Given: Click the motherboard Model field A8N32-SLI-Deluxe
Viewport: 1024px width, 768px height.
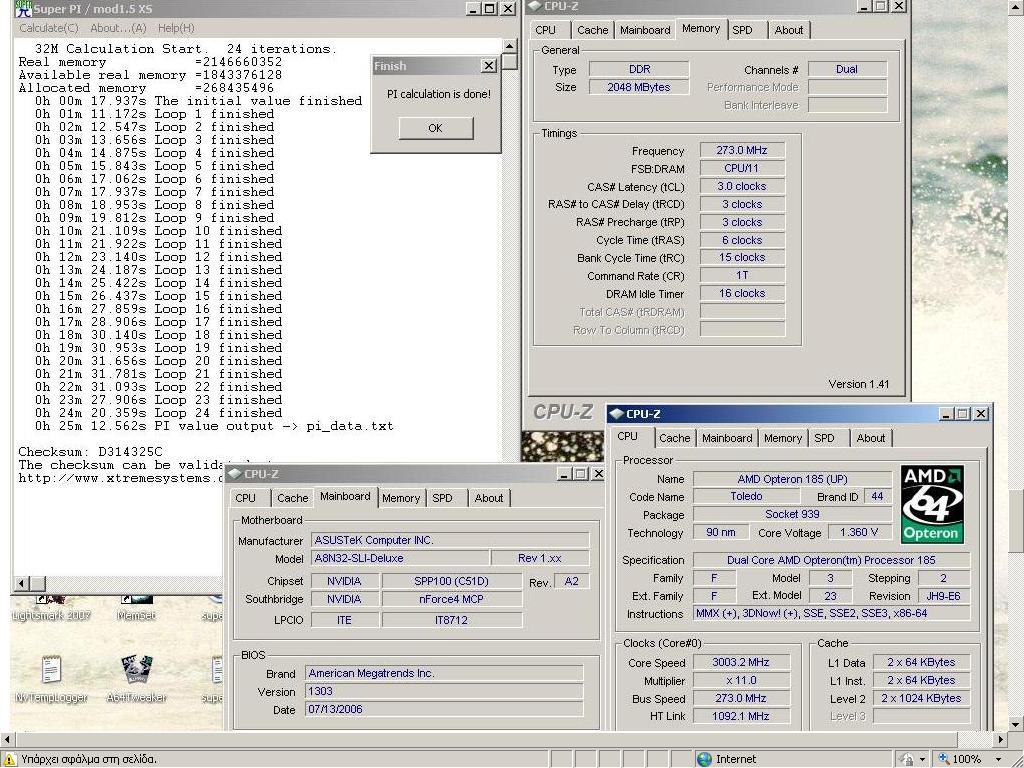Looking at the screenshot, I should click(400, 558).
